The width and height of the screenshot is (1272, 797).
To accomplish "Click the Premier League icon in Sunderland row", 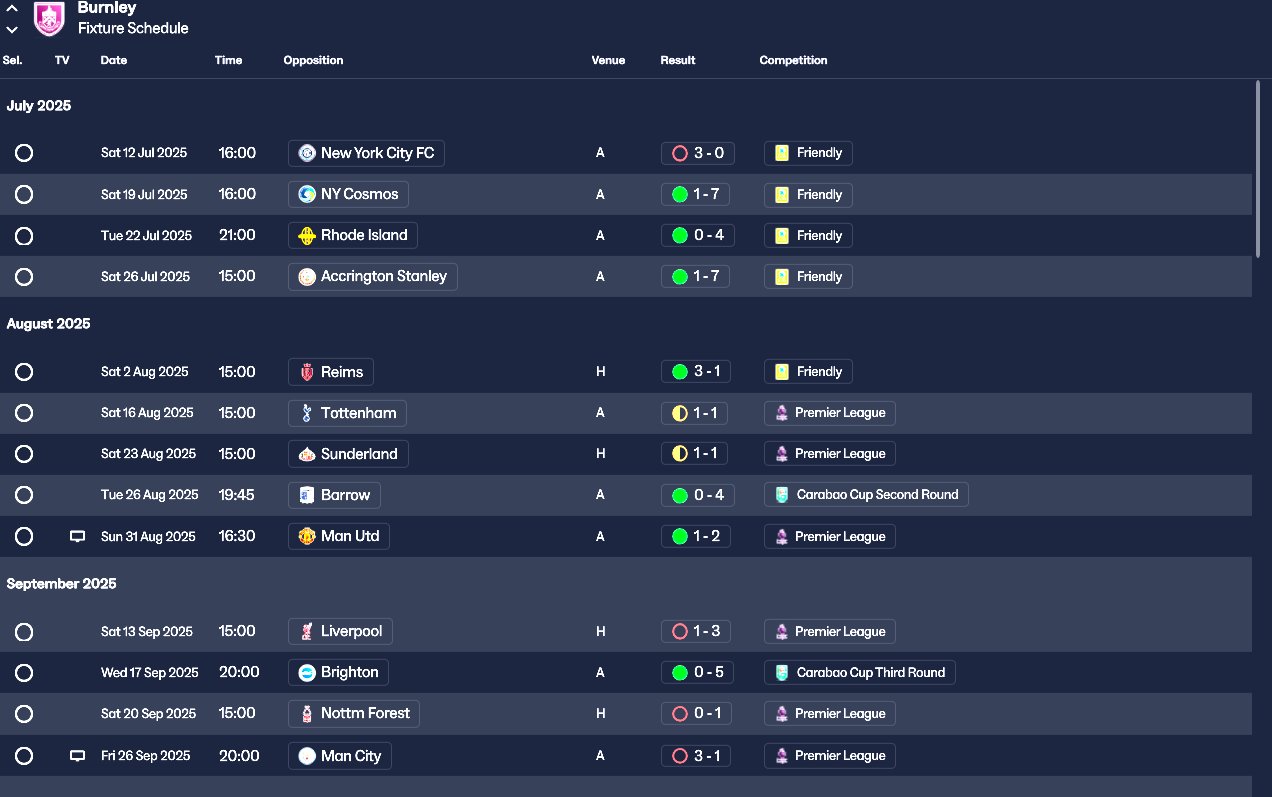I will pos(781,454).
